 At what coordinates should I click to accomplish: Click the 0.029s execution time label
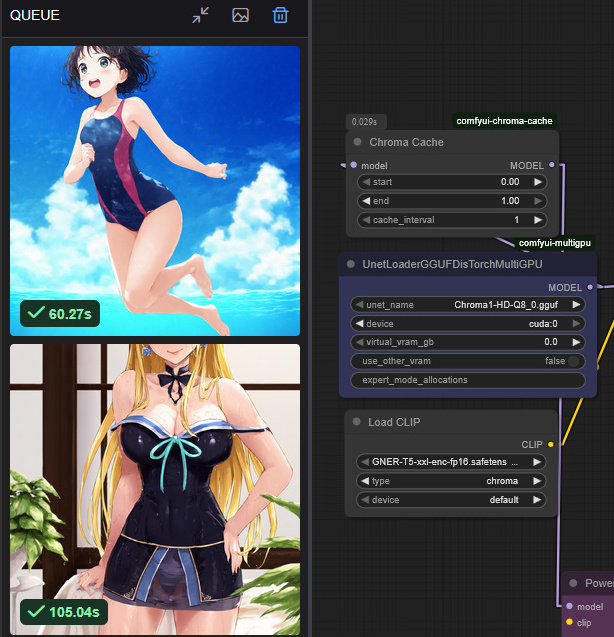click(364, 121)
